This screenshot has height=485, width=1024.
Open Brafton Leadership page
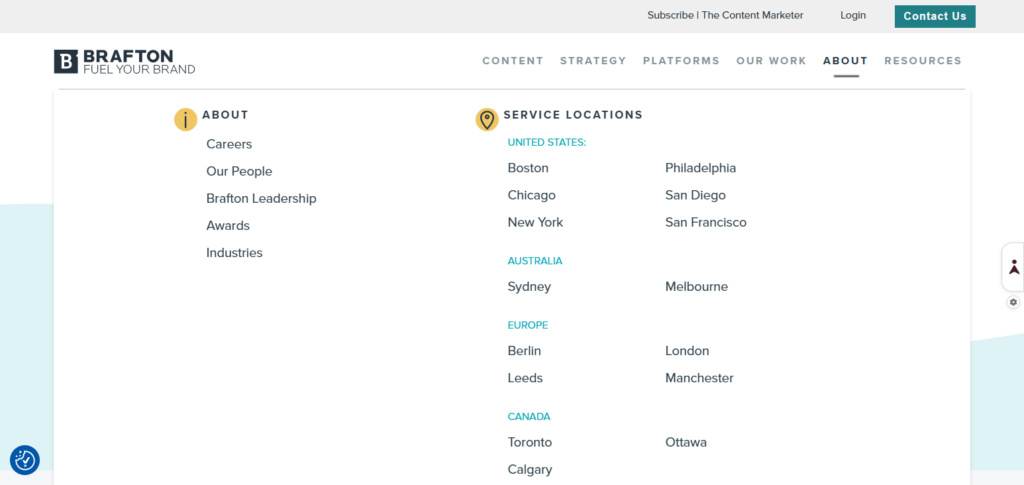tap(261, 198)
